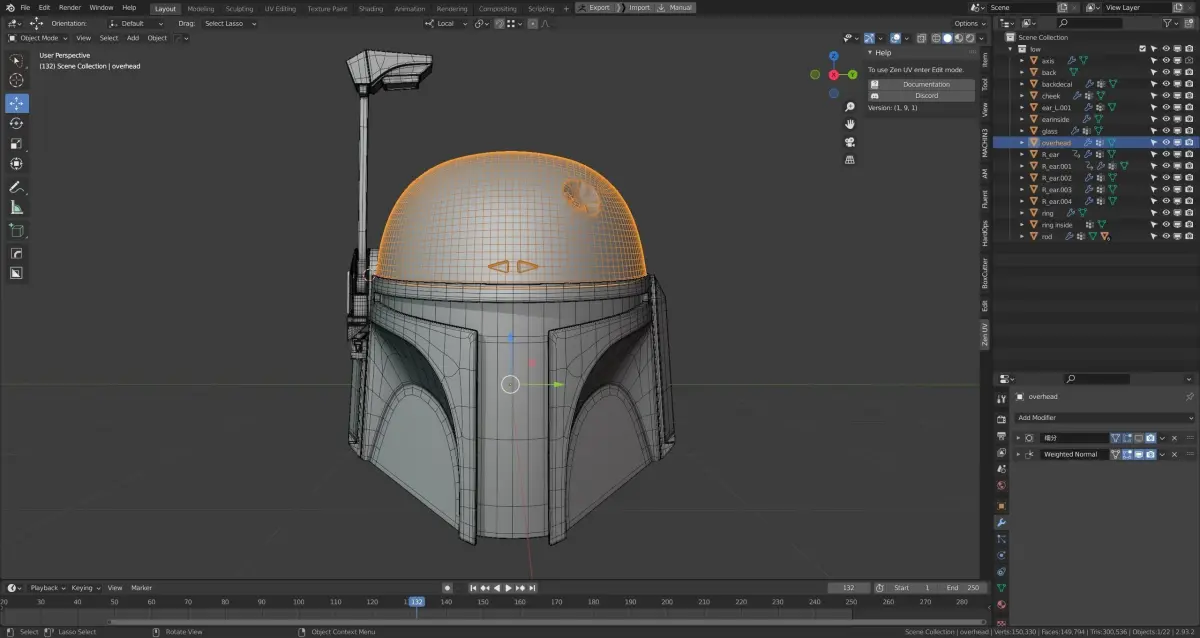Click the camera view icon in viewport

click(x=850, y=142)
